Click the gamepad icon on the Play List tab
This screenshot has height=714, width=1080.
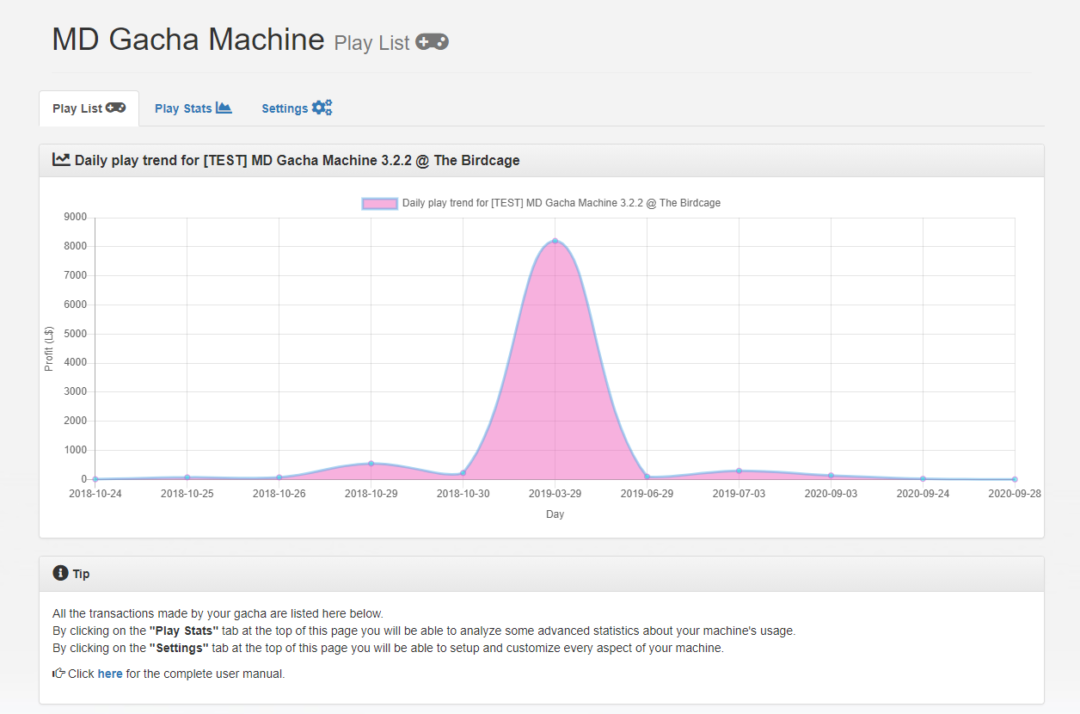116,108
